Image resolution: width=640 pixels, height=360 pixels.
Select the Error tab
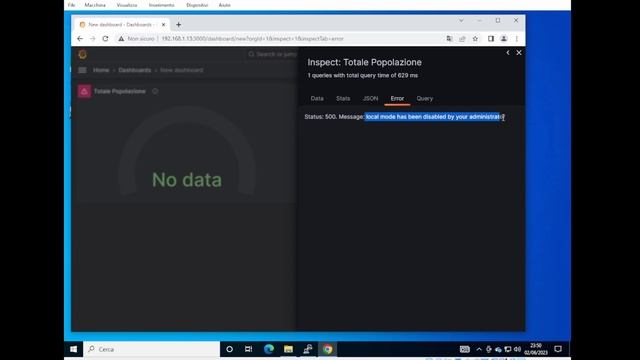tap(397, 98)
